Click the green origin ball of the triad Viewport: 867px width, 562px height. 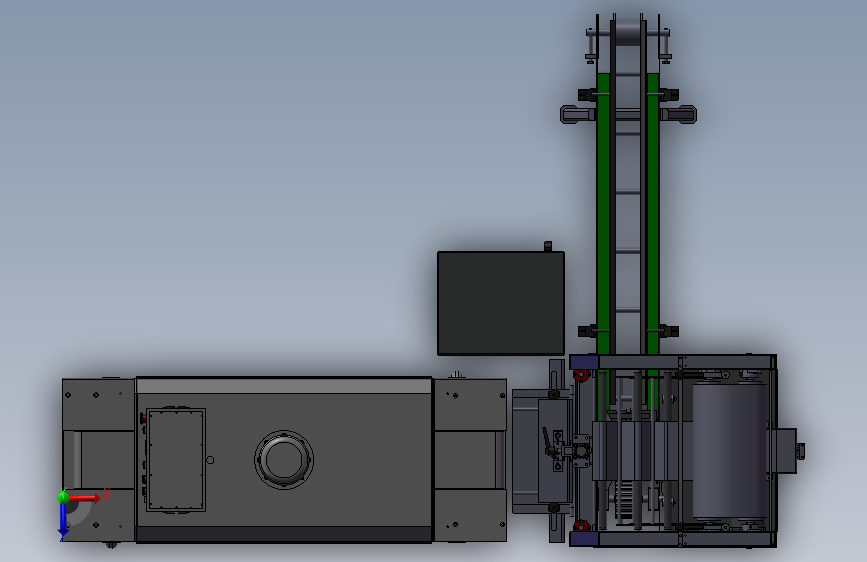pos(63,497)
